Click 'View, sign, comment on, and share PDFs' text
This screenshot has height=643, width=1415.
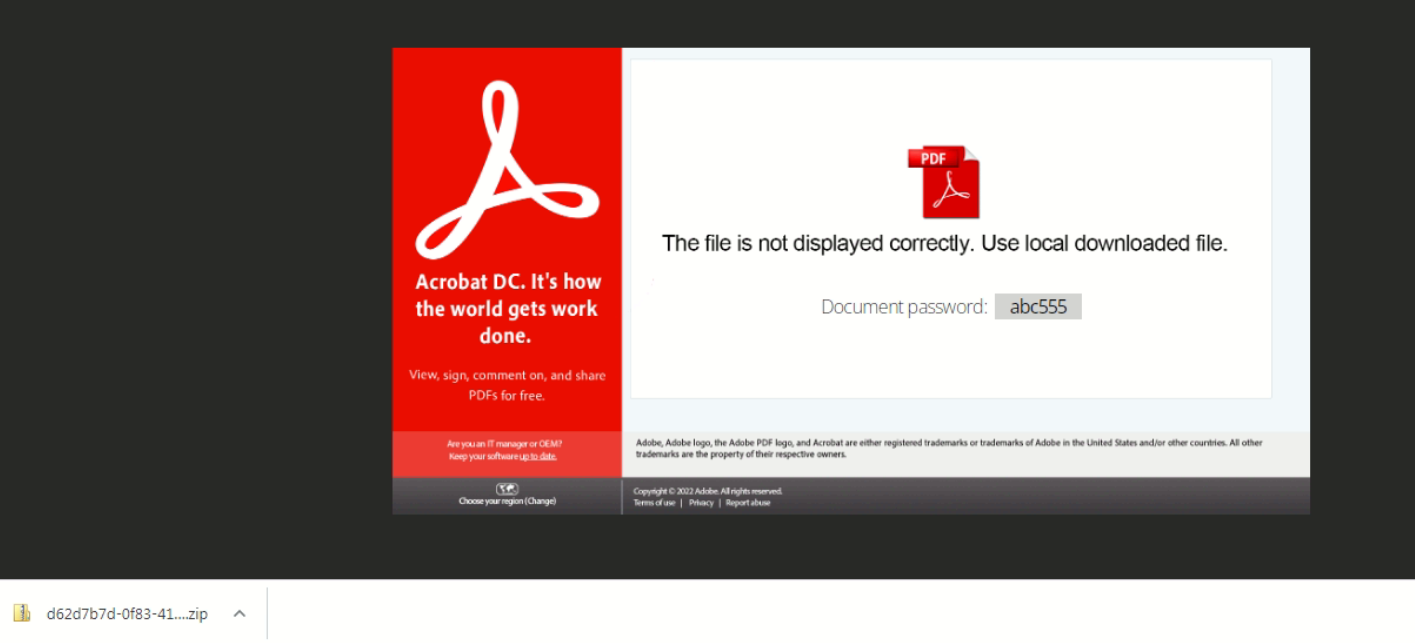coord(507,385)
